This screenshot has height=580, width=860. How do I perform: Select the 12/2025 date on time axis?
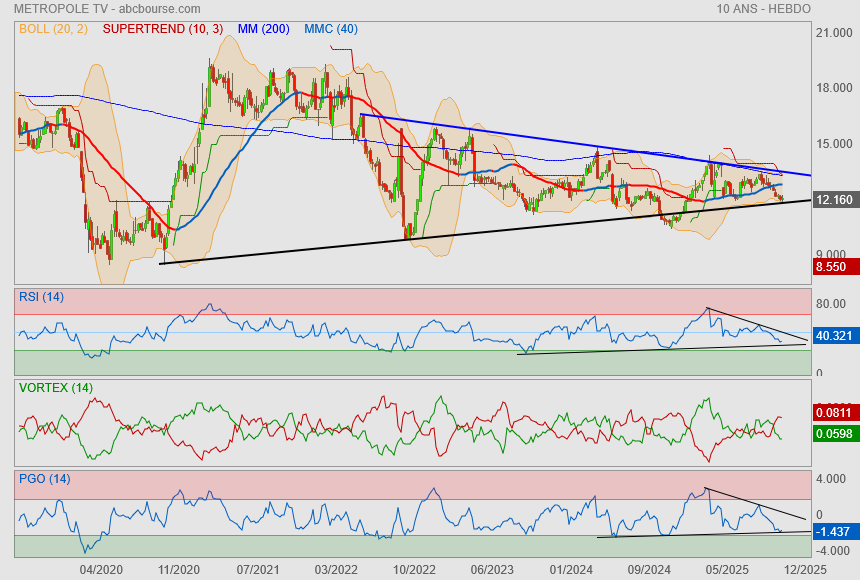[x=805, y=569]
